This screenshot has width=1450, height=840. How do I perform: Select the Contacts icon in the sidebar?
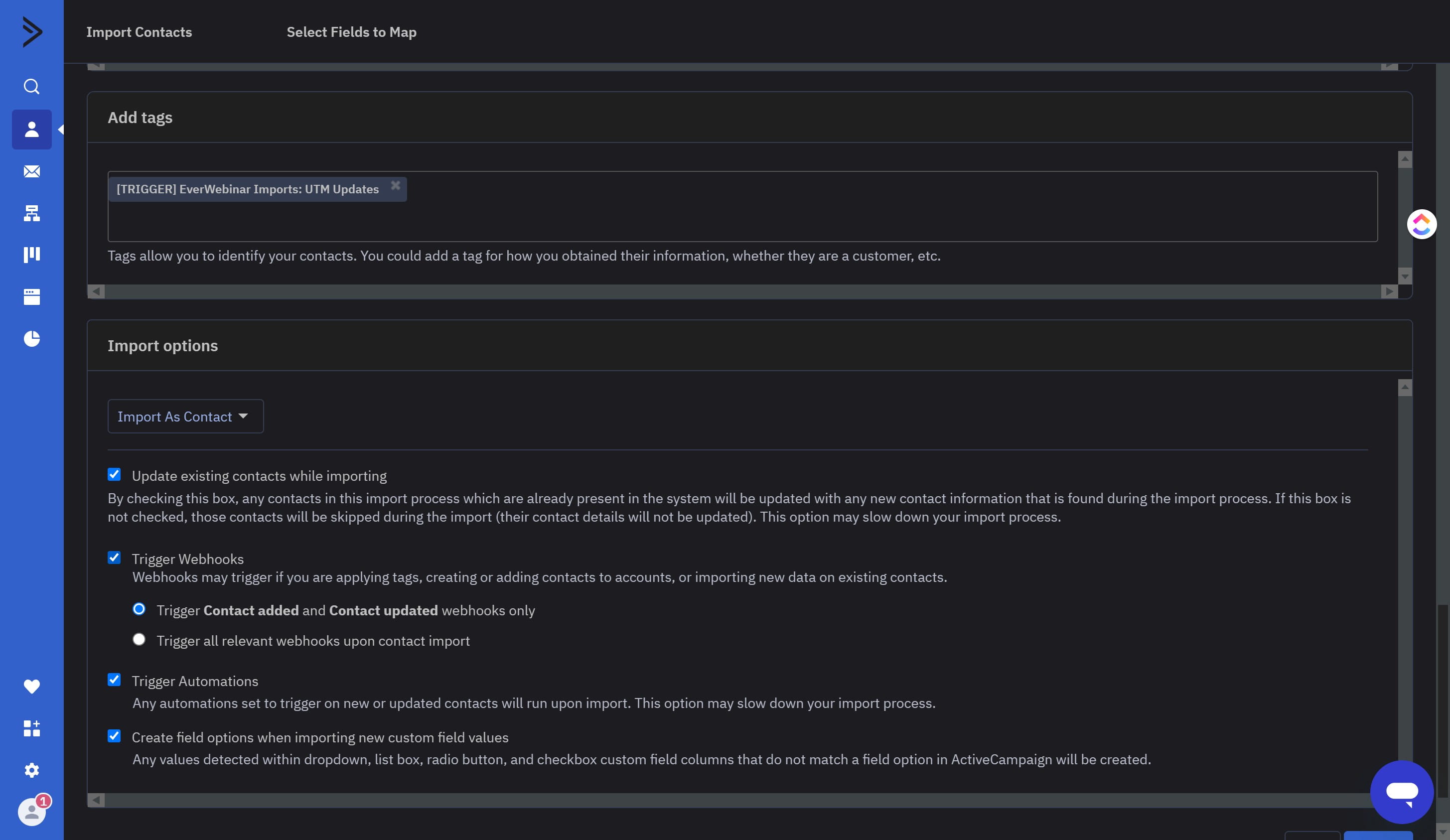(32, 129)
